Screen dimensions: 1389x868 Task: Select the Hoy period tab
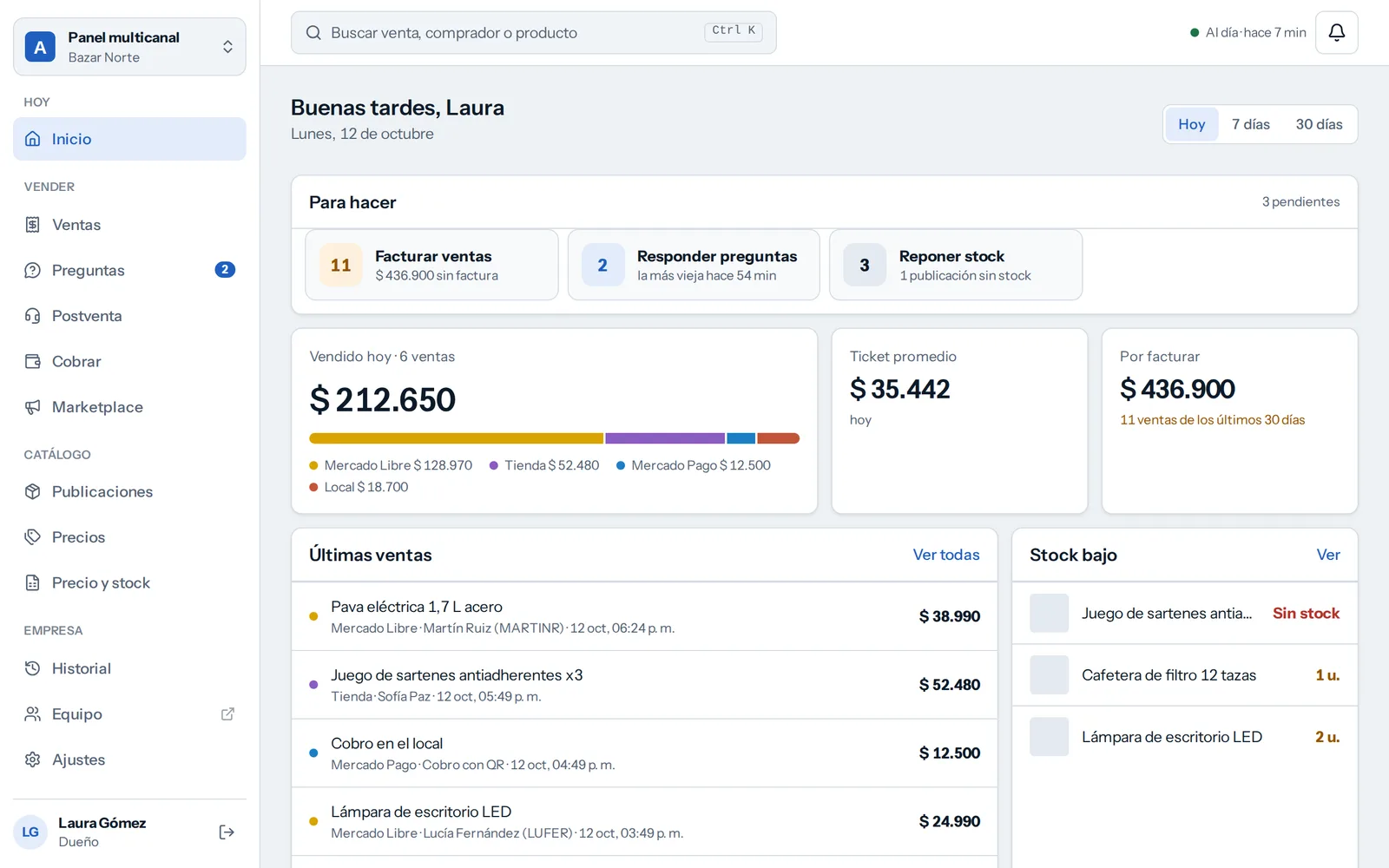[x=1191, y=124]
